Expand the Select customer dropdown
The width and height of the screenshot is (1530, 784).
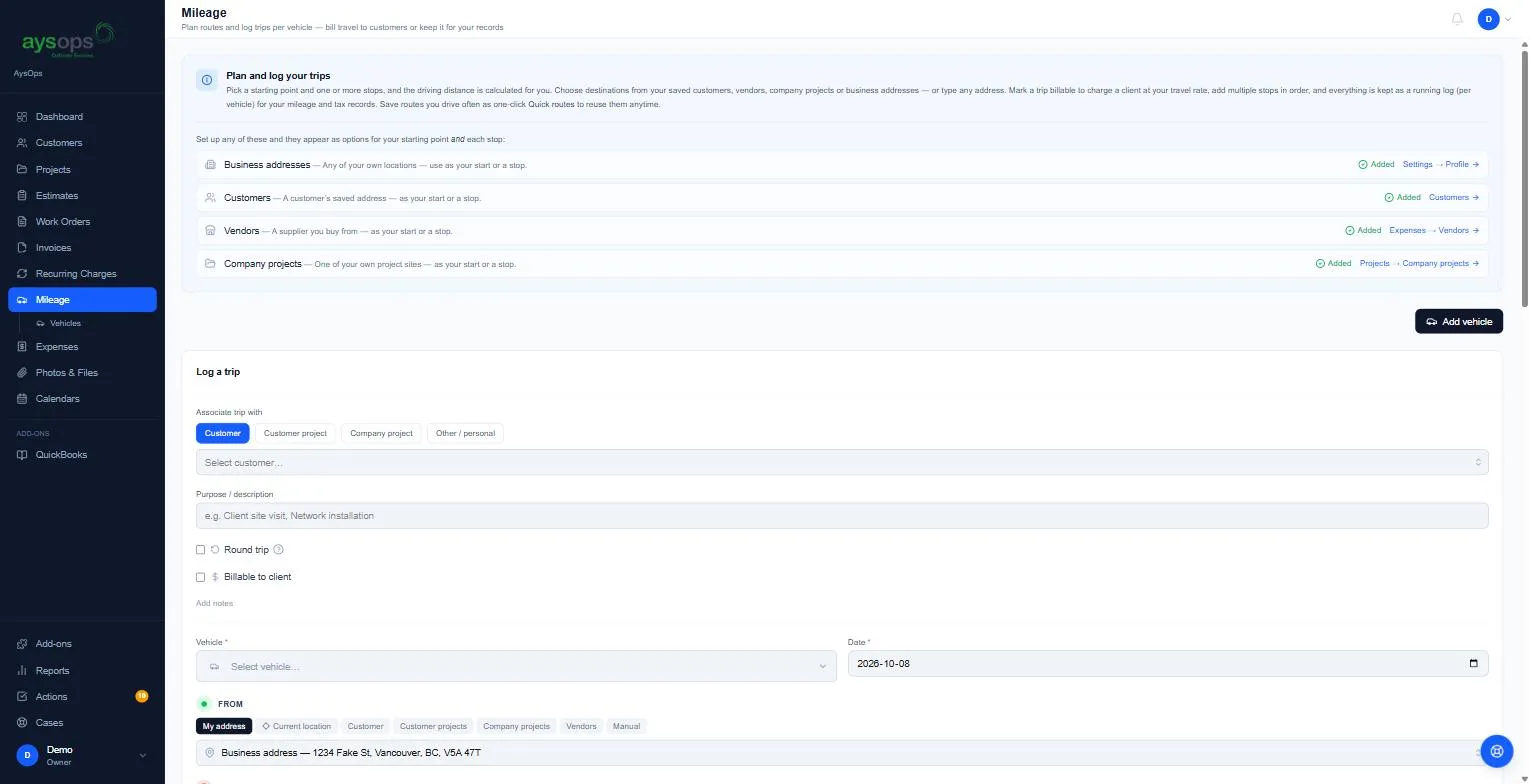click(x=842, y=462)
